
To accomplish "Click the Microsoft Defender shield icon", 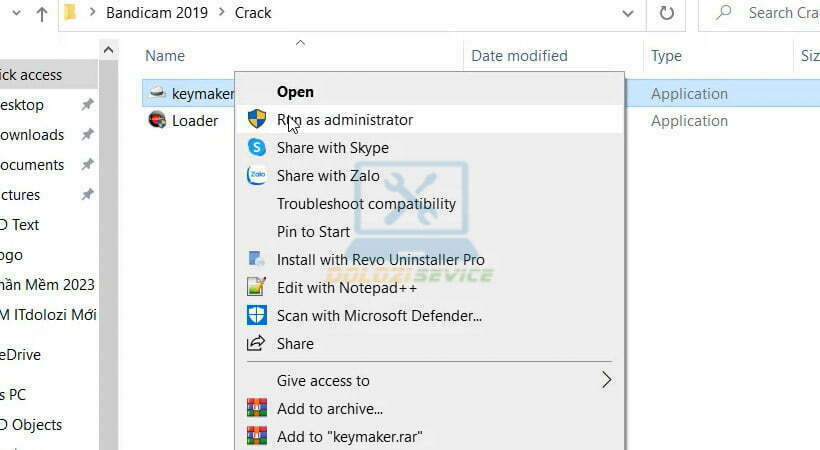I will pos(257,316).
